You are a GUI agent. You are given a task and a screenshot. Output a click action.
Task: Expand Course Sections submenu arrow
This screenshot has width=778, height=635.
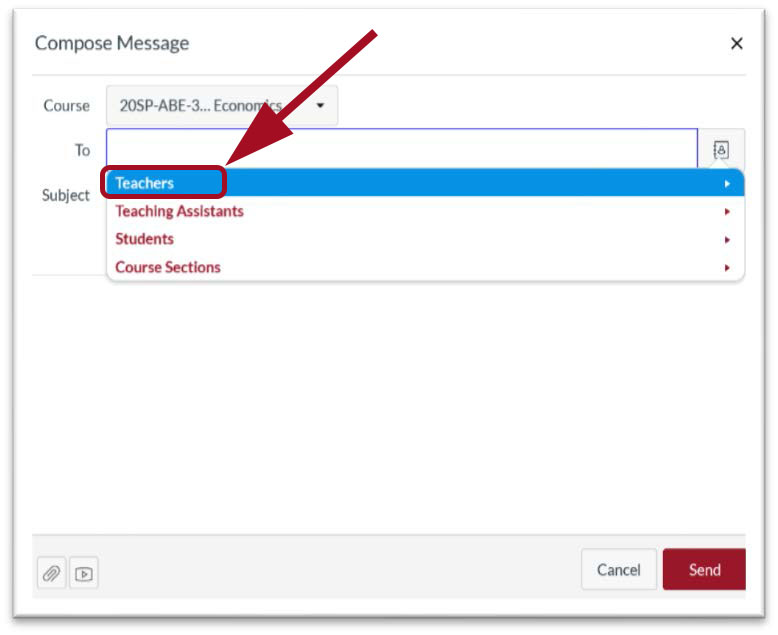pos(727,268)
